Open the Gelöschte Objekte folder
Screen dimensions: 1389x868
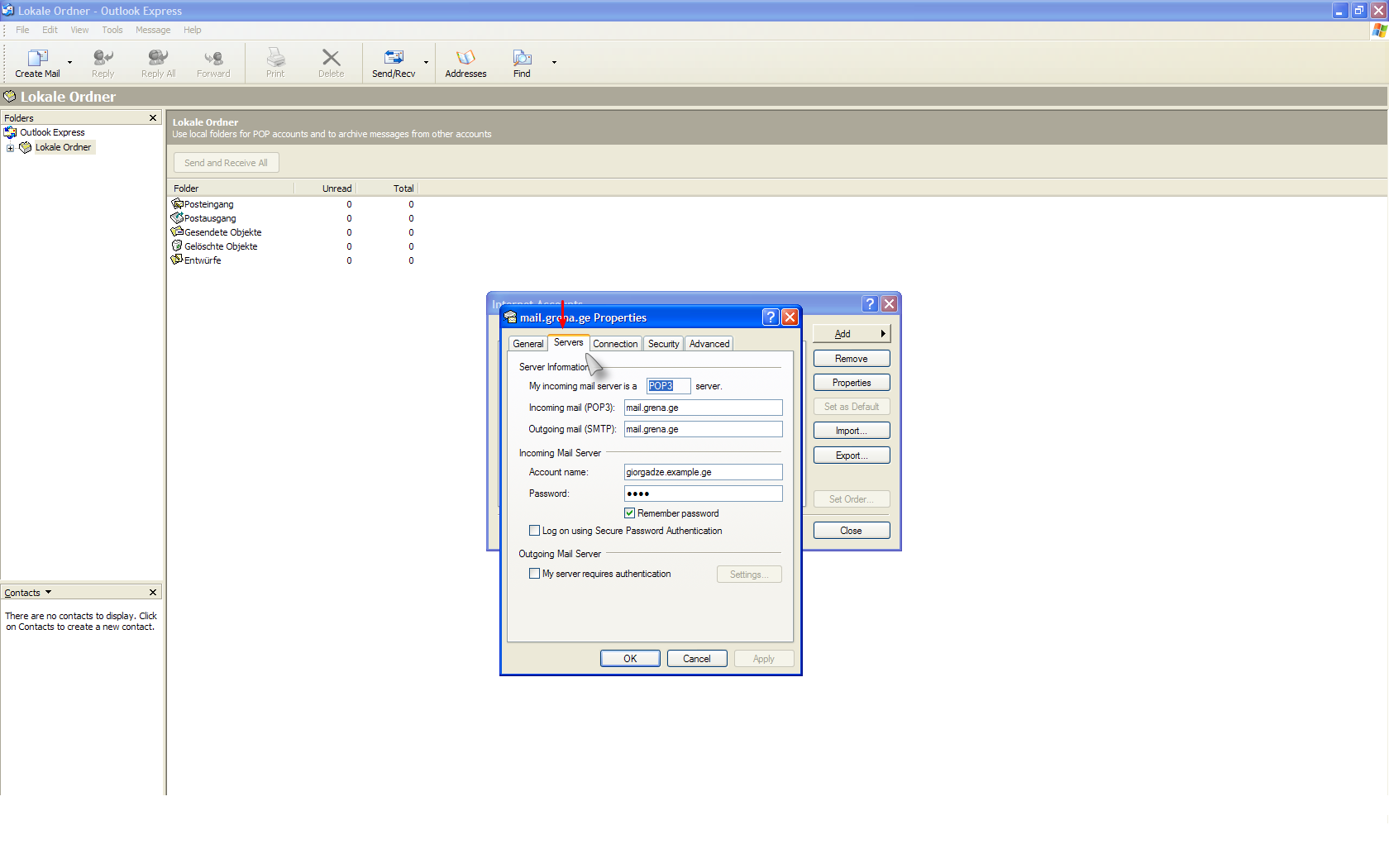220,246
